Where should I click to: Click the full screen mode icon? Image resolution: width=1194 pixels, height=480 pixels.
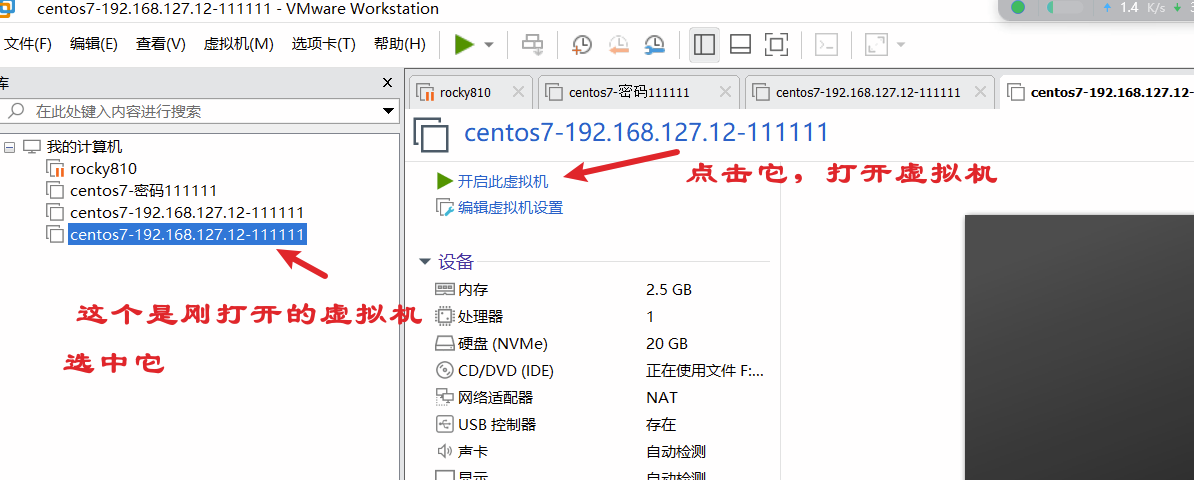pyautogui.click(x=776, y=45)
